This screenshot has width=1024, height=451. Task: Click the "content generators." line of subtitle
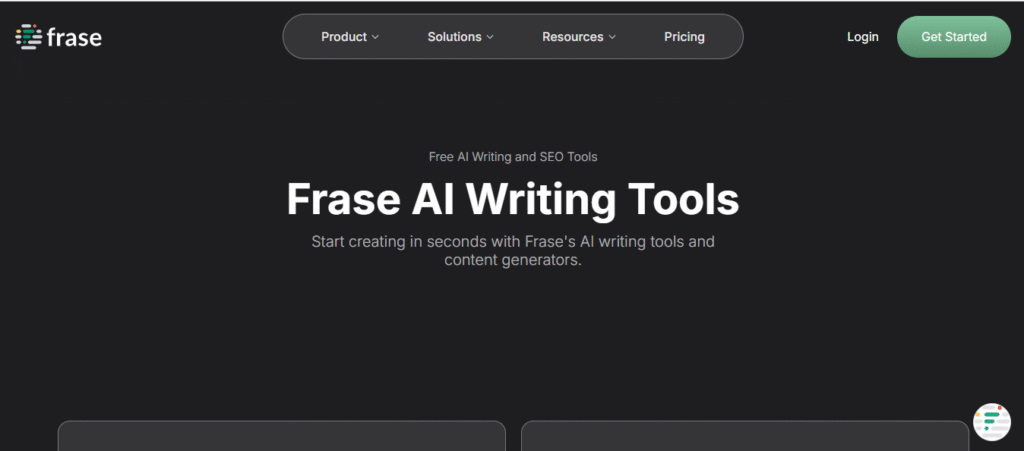click(512, 260)
